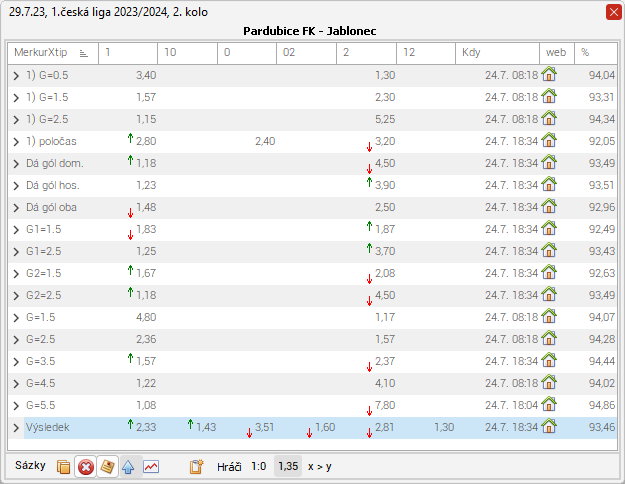Expand the G2=2.5 row

(x=16, y=296)
